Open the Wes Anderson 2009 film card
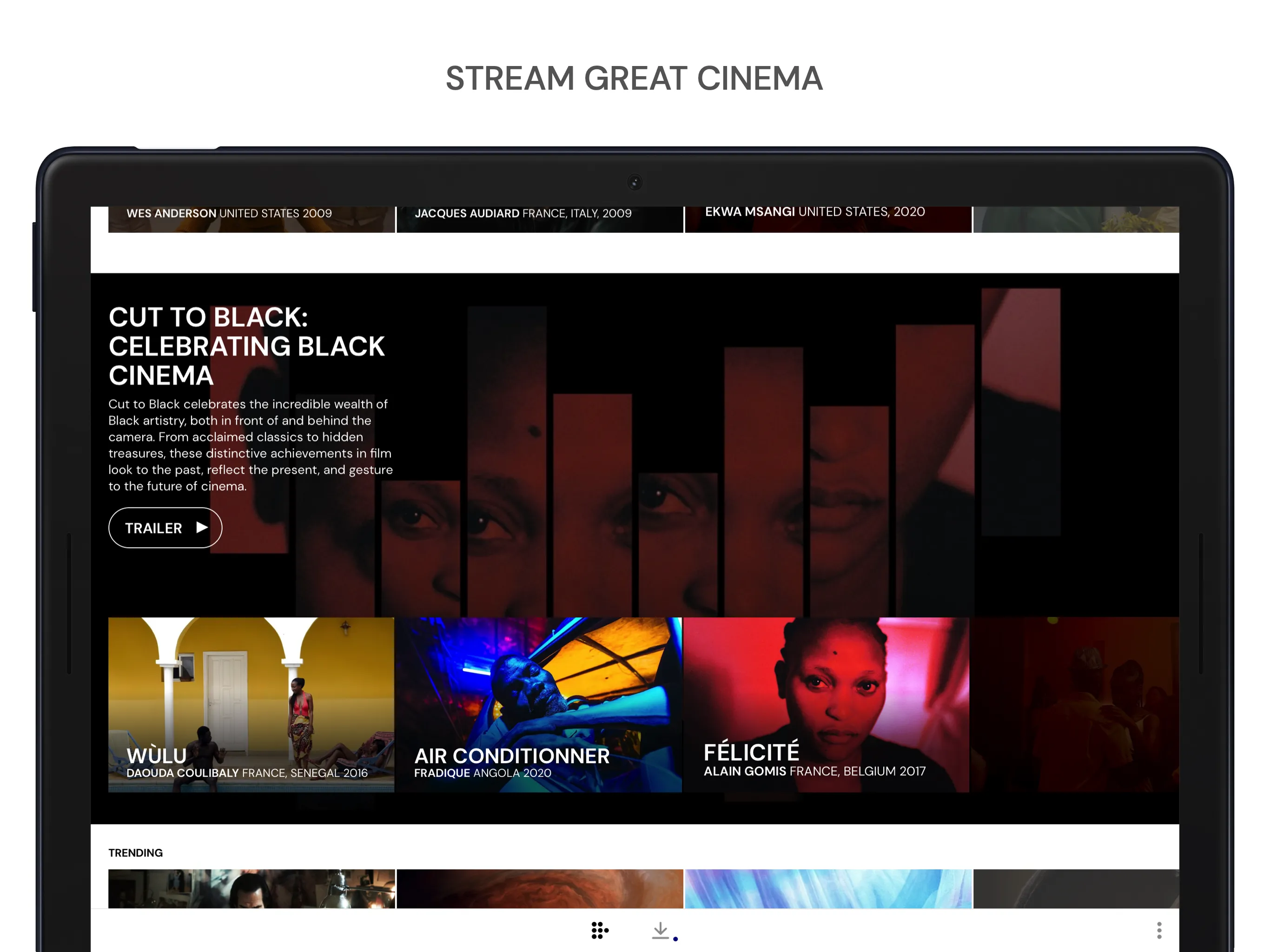The image size is (1270, 952). pyautogui.click(x=251, y=219)
